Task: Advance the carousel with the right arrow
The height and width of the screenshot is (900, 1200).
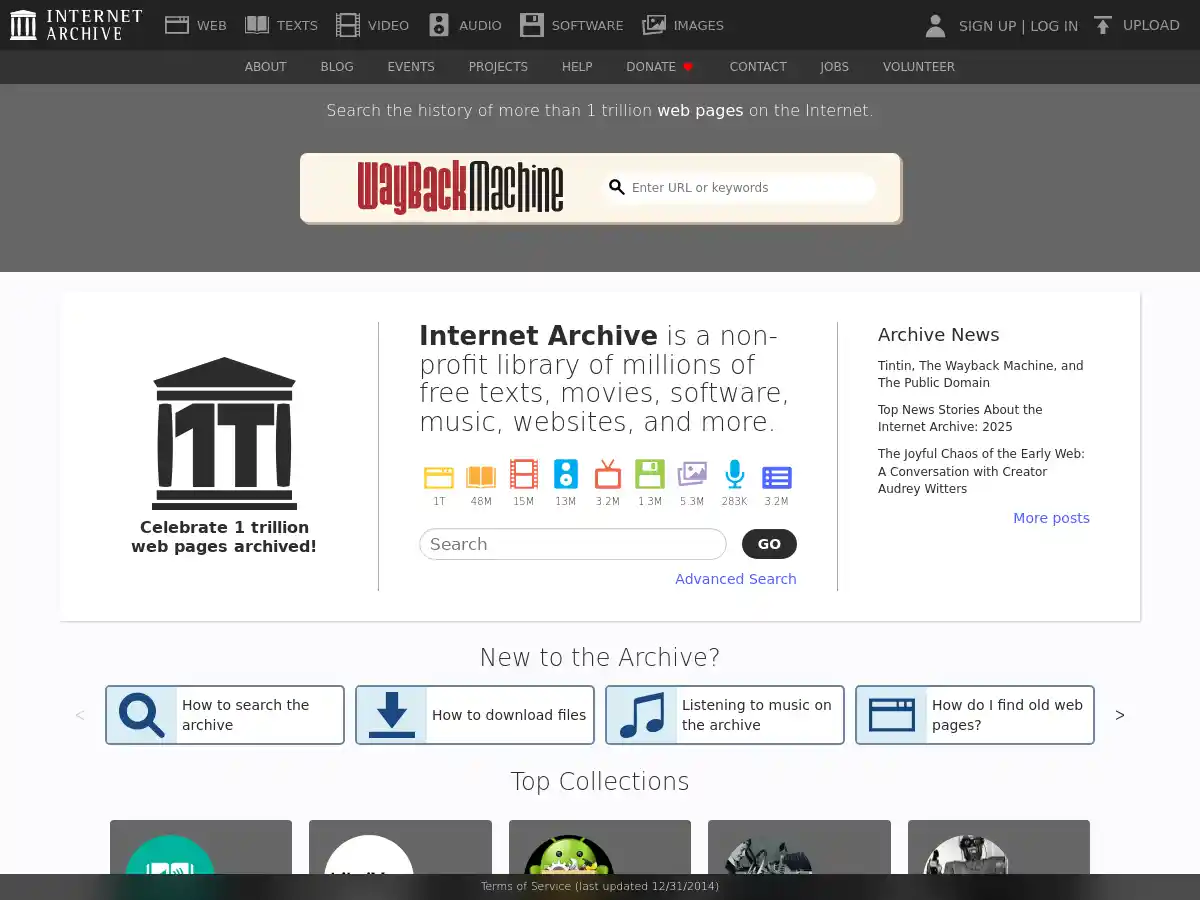Action: (1119, 714)
